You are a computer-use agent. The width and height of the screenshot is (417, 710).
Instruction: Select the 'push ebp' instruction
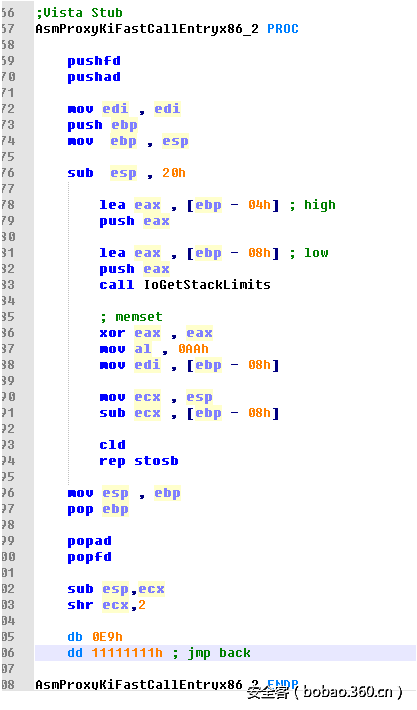(x=102, y=125)
